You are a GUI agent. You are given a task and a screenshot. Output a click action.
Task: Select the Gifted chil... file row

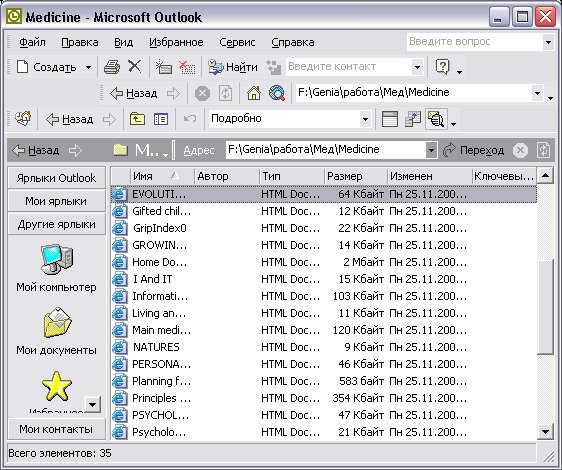click(x=324, y=211)
